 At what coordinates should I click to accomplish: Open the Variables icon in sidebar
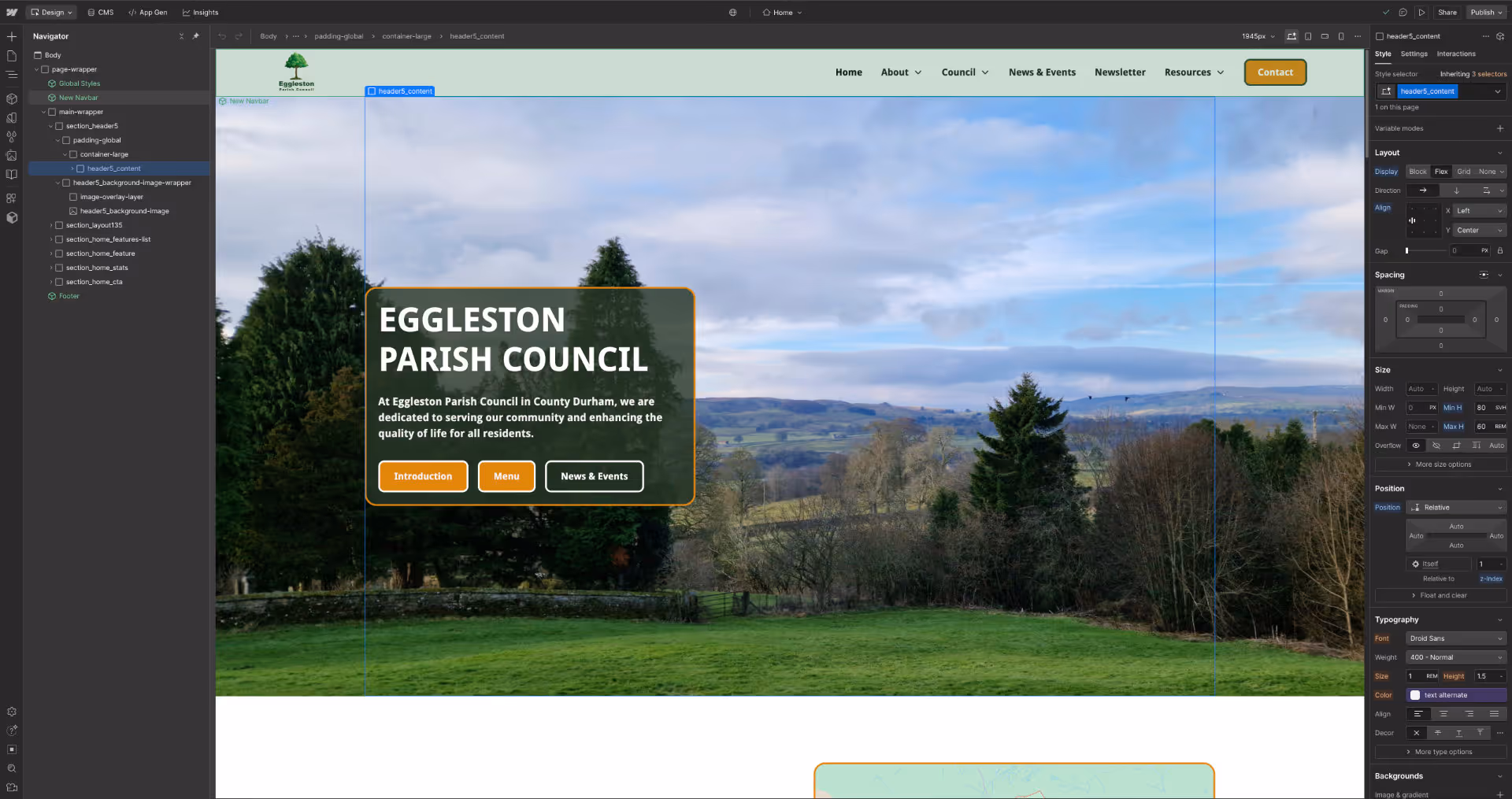coord(11,137)
